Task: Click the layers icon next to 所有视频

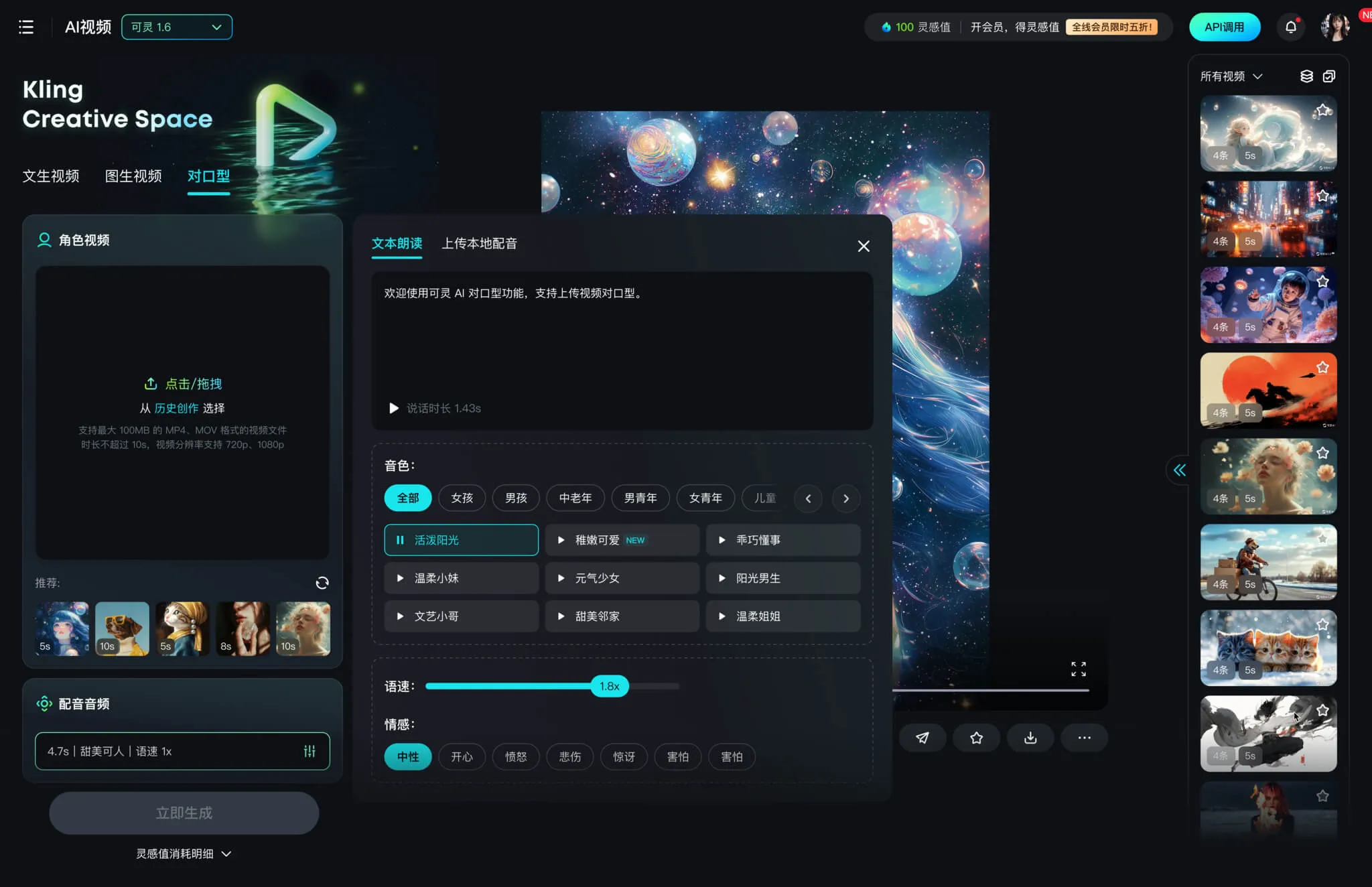Action: (x=1306, y=76)
